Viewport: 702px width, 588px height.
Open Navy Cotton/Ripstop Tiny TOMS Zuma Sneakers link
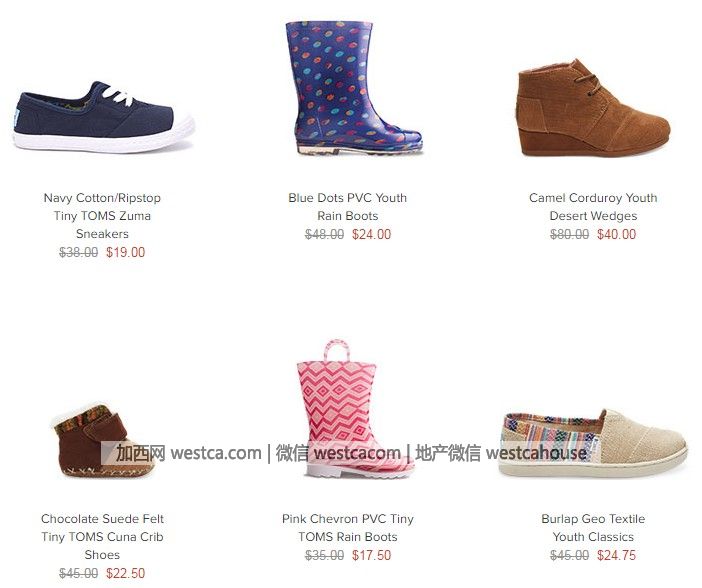tap(102, 216)
